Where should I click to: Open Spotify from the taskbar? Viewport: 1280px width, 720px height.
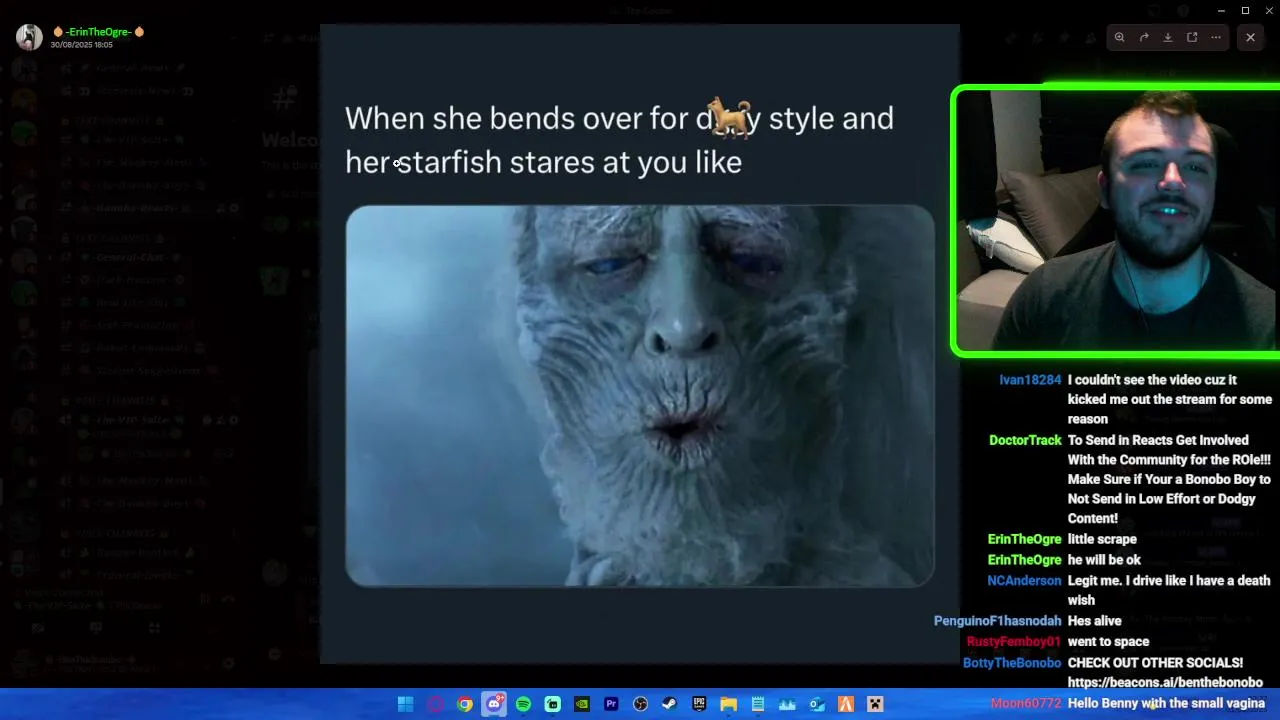(x=523, y=704)
